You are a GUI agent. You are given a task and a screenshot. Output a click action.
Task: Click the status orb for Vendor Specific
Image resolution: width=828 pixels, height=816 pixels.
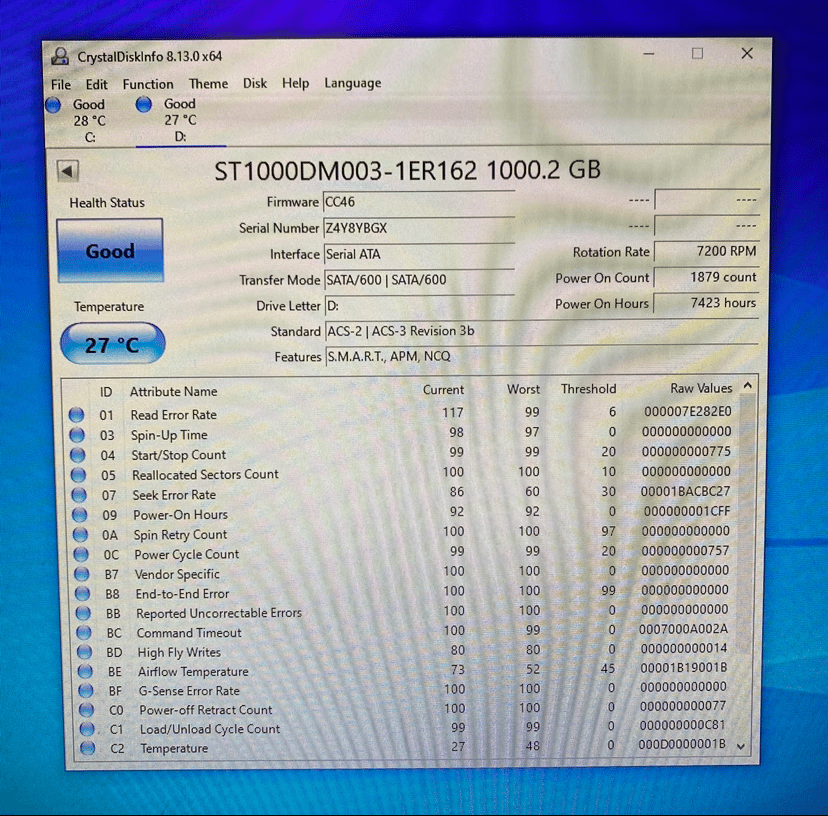82,574
